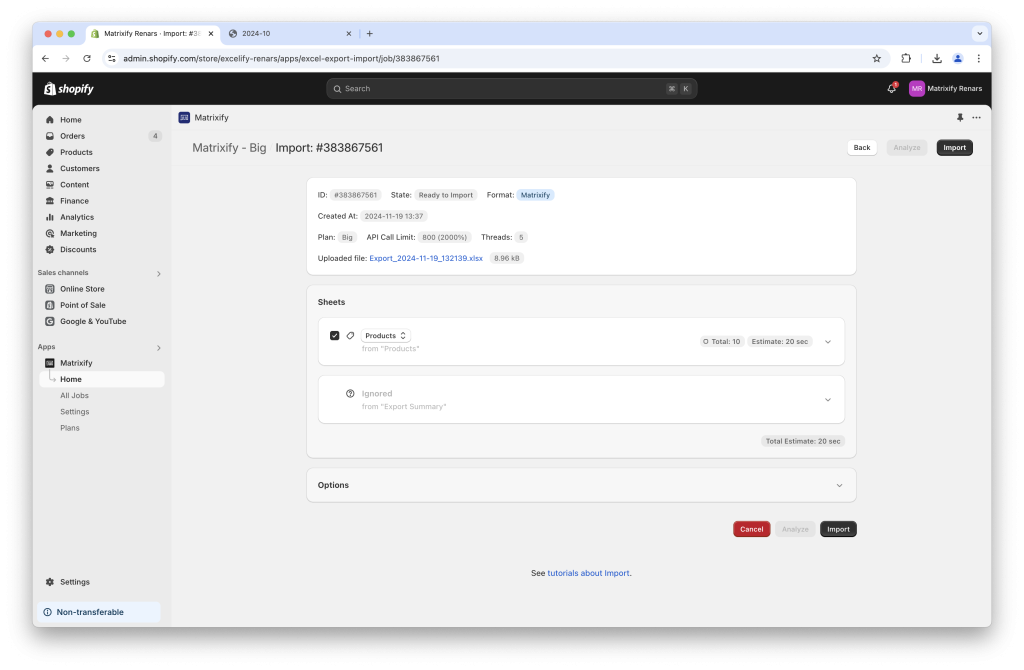
Task: Open the Products sheet type selector
Action: tap(385, 335)
